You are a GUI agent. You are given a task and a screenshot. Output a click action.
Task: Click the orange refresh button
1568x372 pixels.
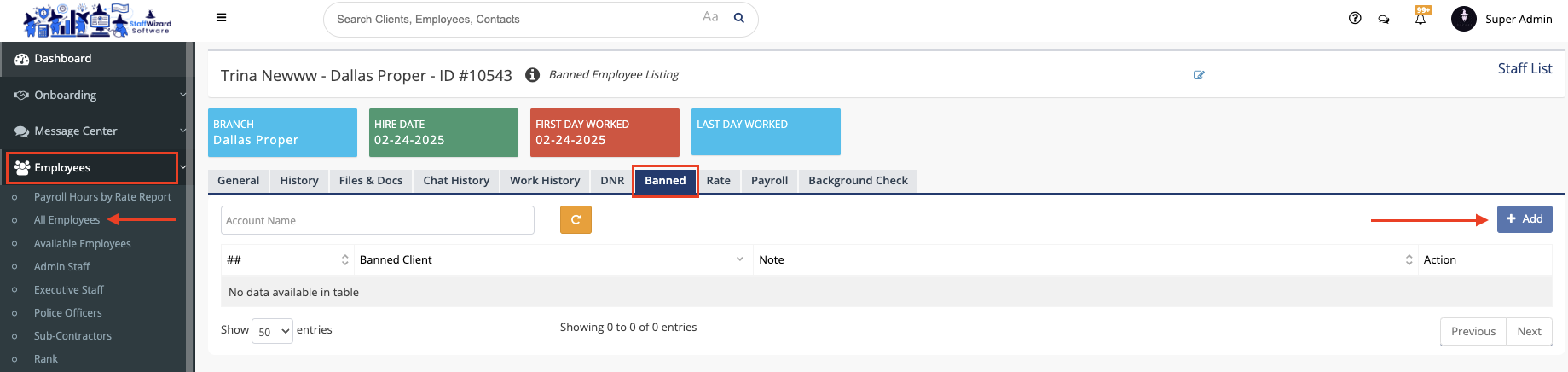click(x=576, y=220)
